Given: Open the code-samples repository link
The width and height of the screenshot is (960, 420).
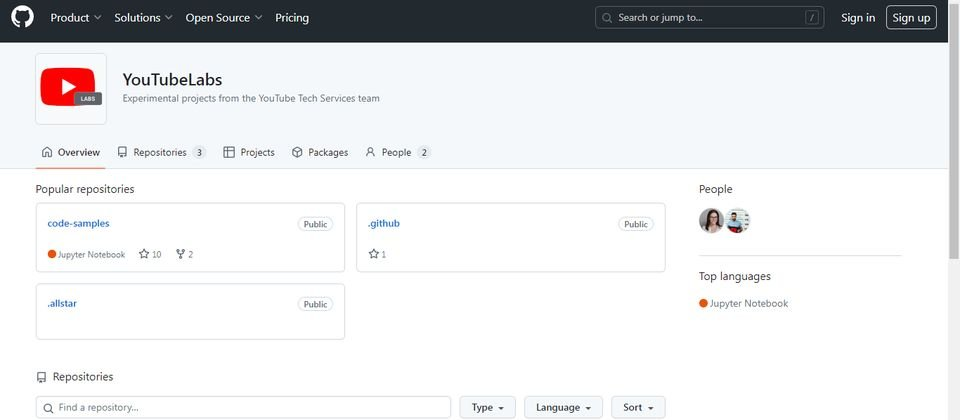Looking at the screenshot, I should (x=78, y=223).
